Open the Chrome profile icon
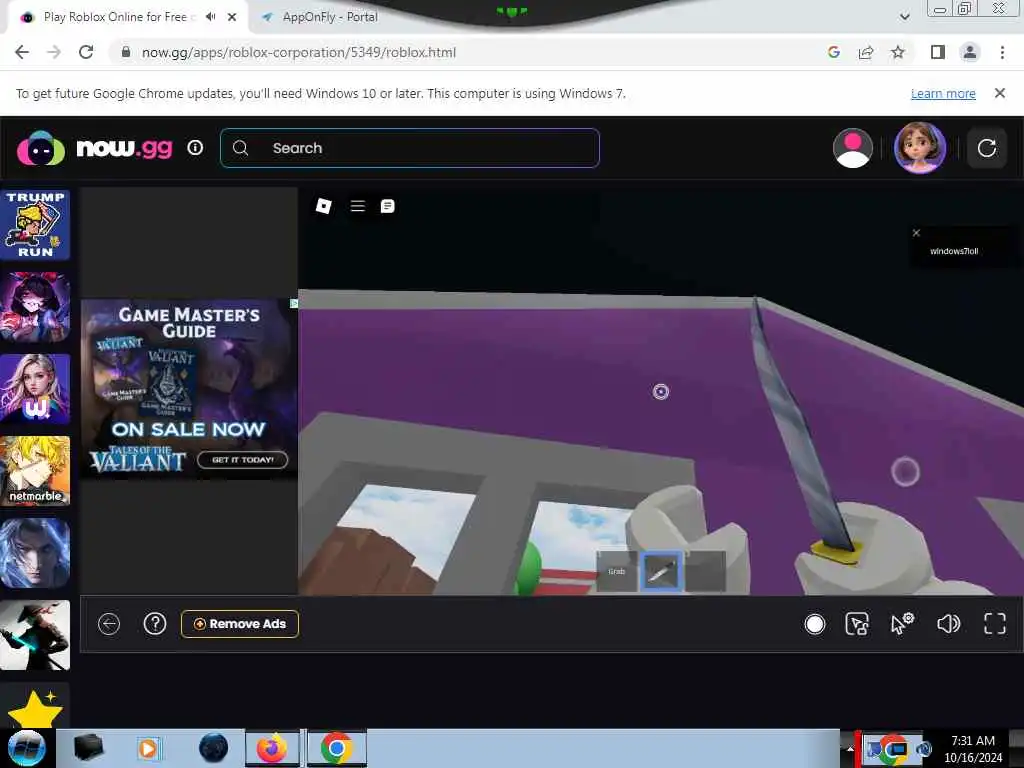The image size is (1024, 768). pos(970,52)
